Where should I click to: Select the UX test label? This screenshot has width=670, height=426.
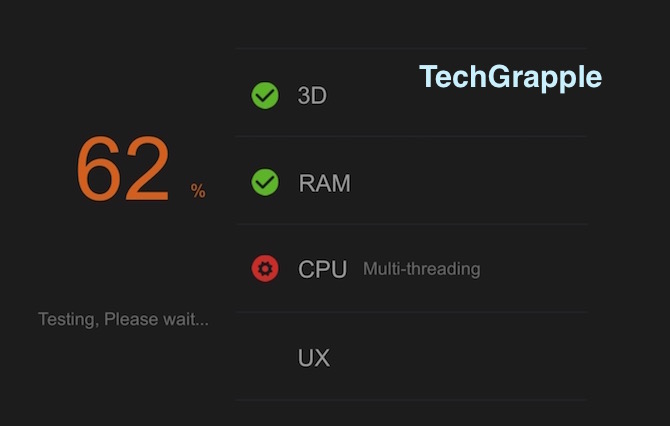click(x=313, y=357)
